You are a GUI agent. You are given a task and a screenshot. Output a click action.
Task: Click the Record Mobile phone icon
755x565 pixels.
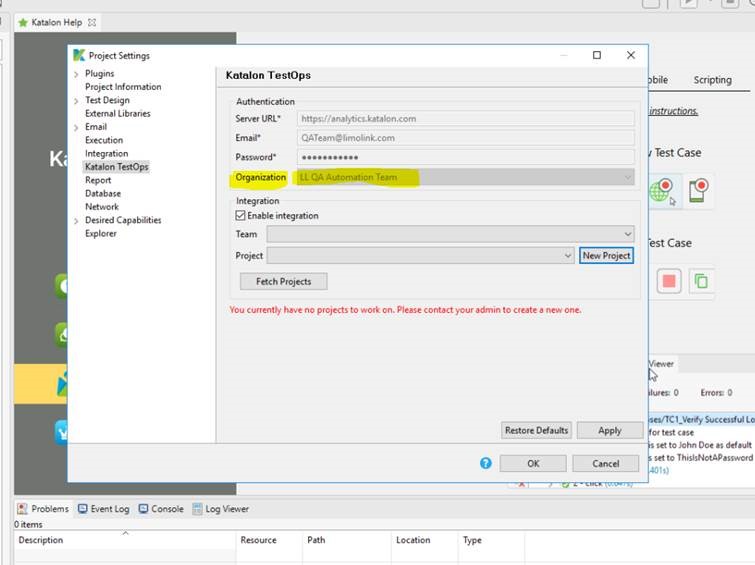click(x=698, y=191)
